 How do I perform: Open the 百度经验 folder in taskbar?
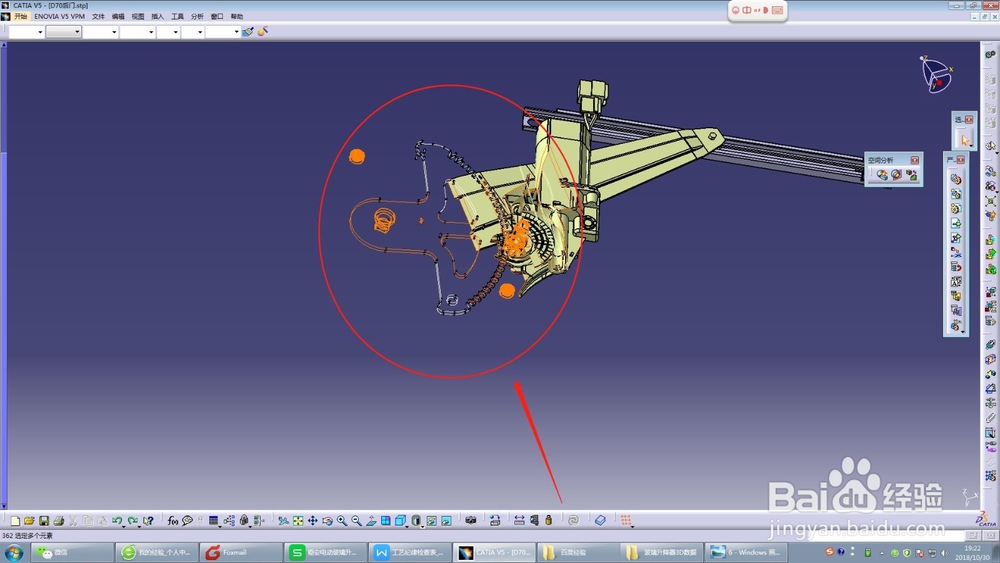[x=577, y=552]
